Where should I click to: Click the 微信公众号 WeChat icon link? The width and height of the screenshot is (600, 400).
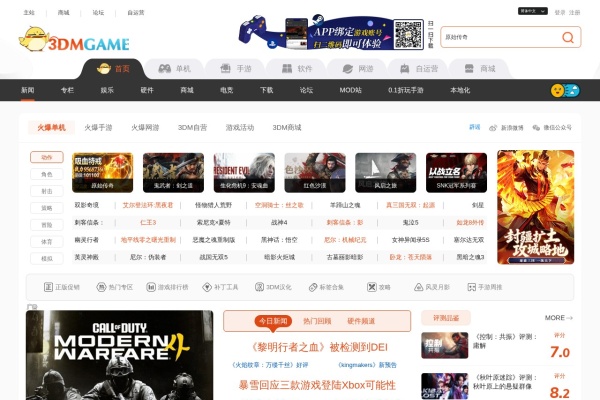tap(552, 128)
